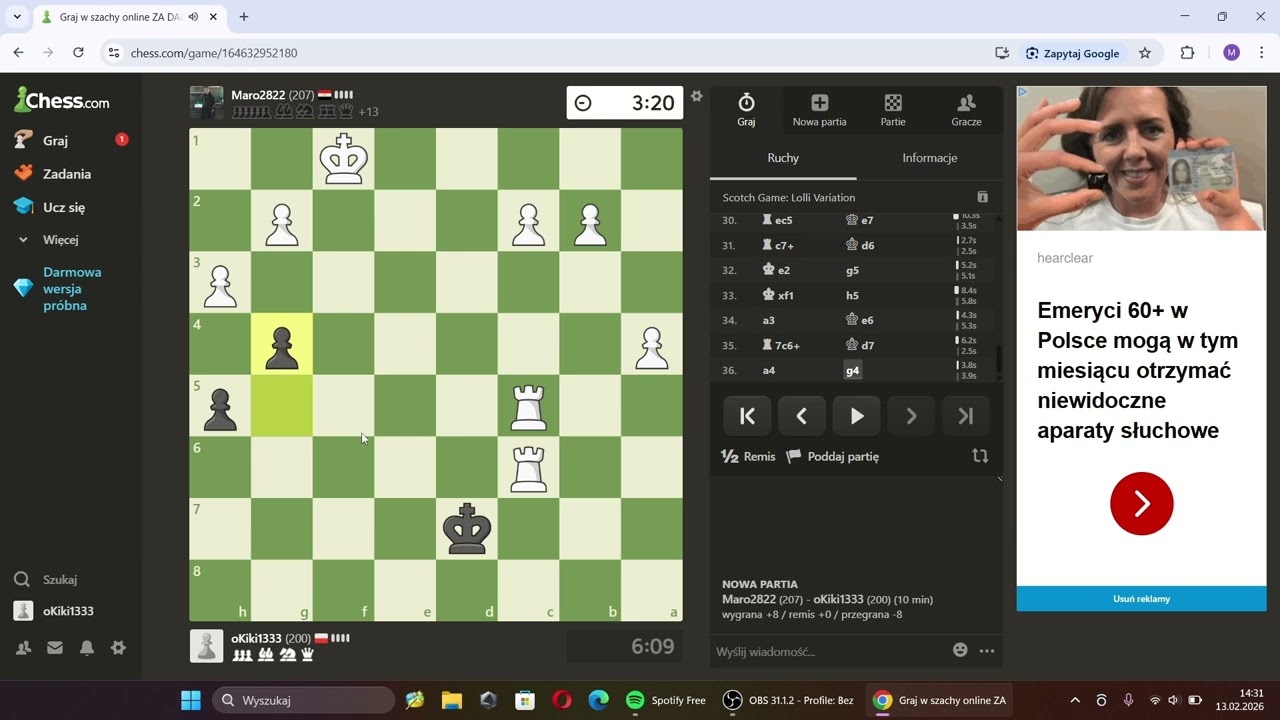Viewport: 1280px width, 720px height.
Task: Reload the page
Action: click(x=78, y=53)
